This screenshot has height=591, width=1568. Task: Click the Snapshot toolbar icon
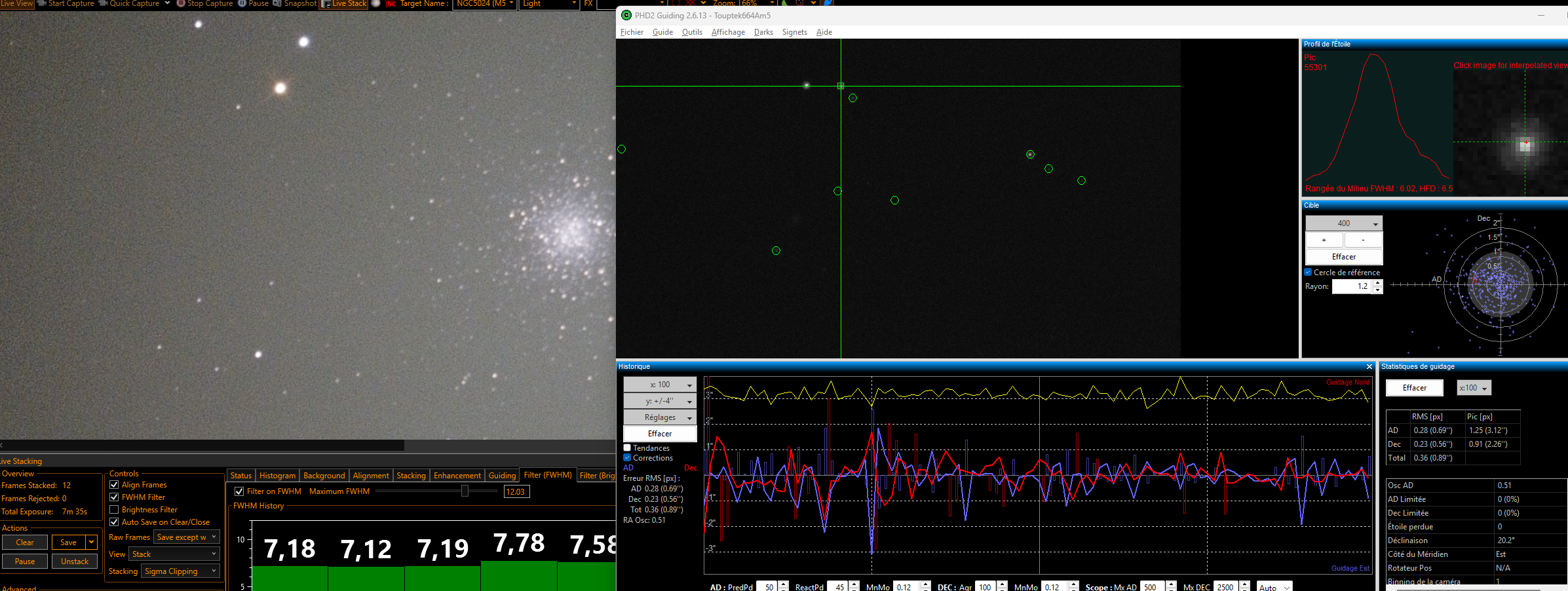(x=277, y=3)
